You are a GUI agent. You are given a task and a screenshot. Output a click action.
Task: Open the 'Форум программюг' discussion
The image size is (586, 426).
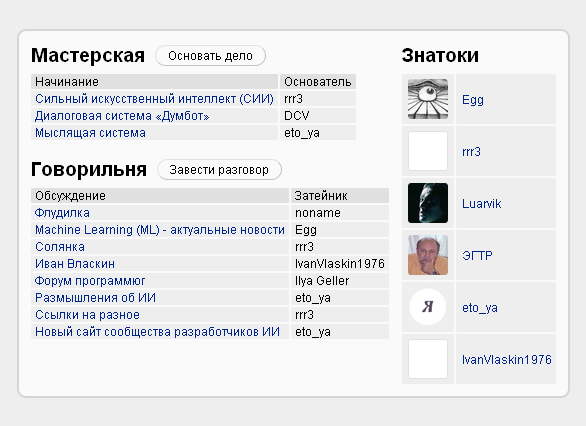click(x=90, y=281)
